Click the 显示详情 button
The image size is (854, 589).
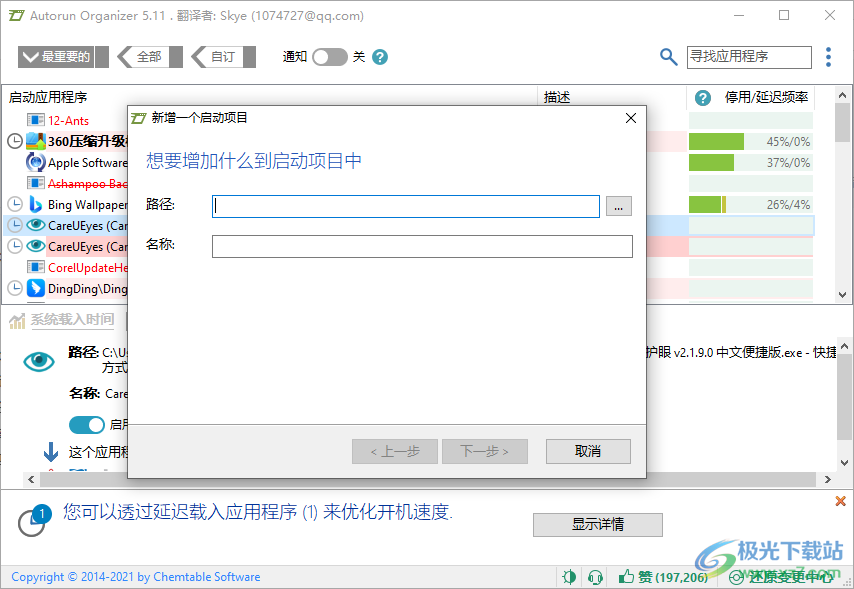coord(597,524)
